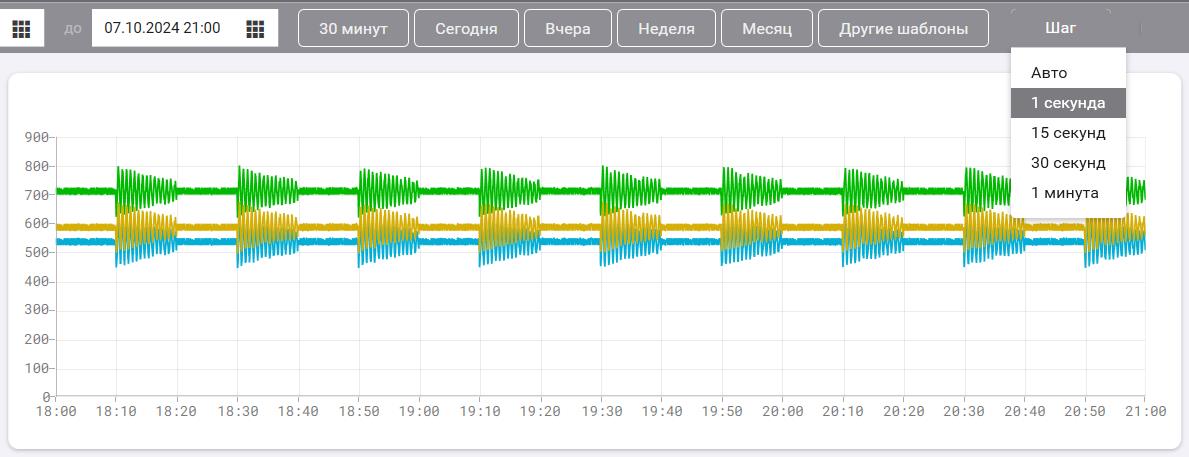Click the date field showing 07.10.2024 21:00
The width and height of the screenshot is (1189, 457).
[162, 29]
